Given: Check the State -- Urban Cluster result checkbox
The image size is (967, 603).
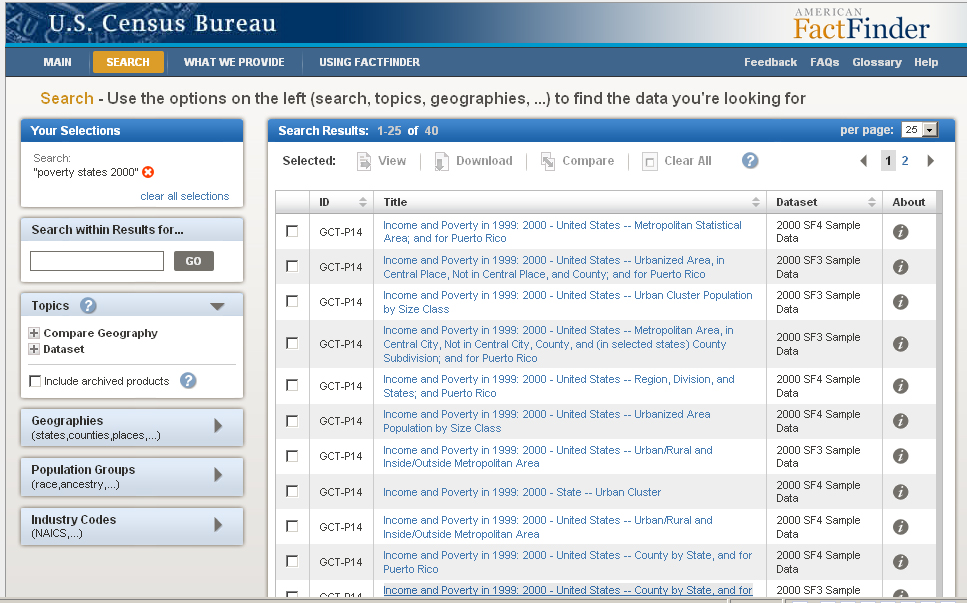Looking at the screenshot, I should 292,491.
